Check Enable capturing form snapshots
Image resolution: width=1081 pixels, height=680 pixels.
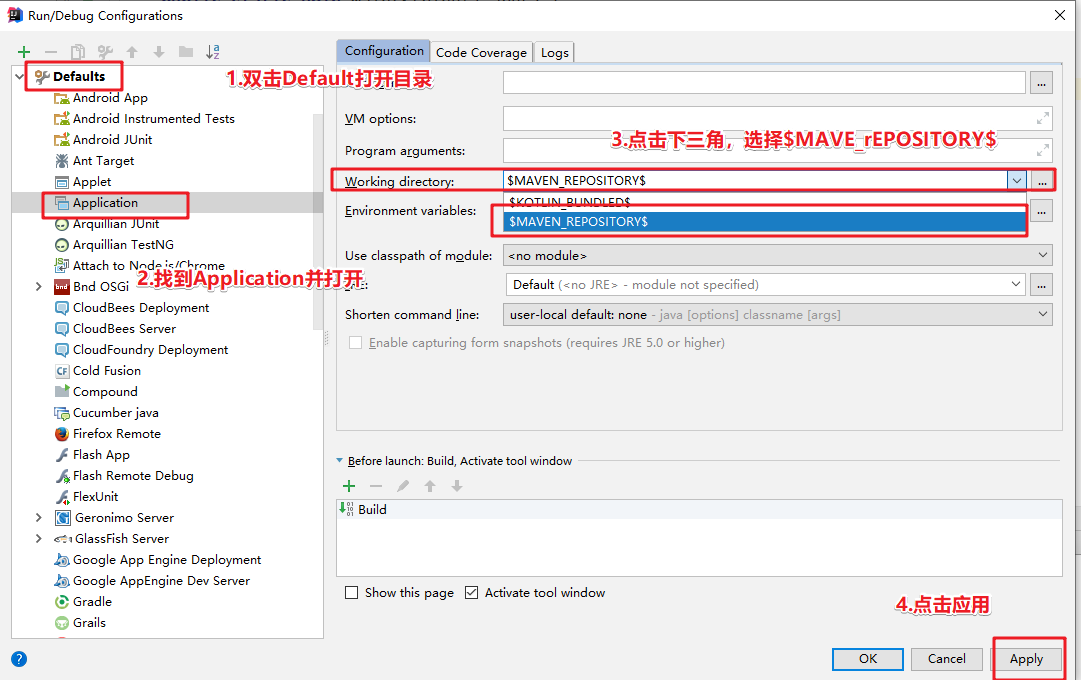tap(355, 343)
